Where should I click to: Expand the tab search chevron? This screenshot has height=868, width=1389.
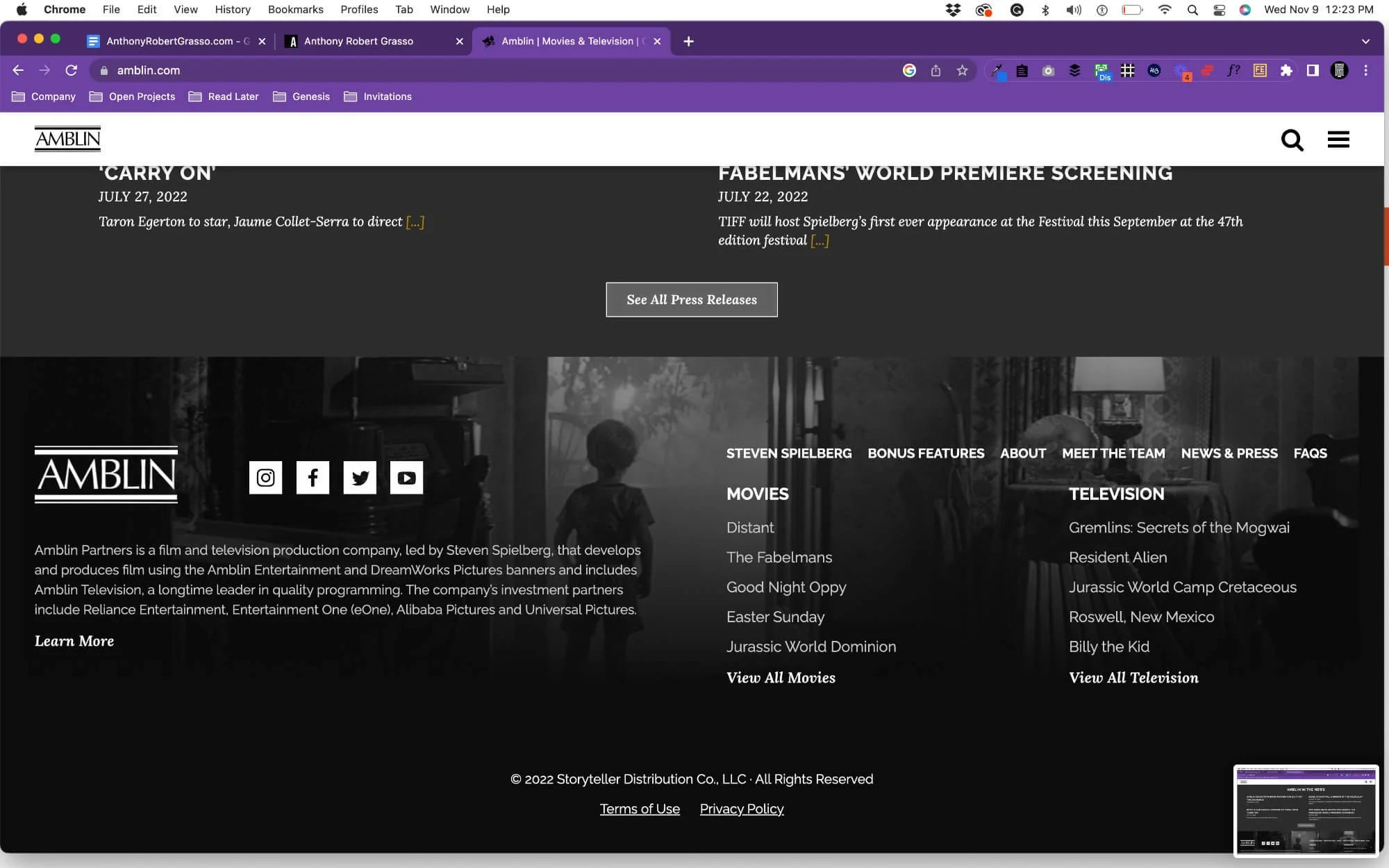coord(1365,41)
